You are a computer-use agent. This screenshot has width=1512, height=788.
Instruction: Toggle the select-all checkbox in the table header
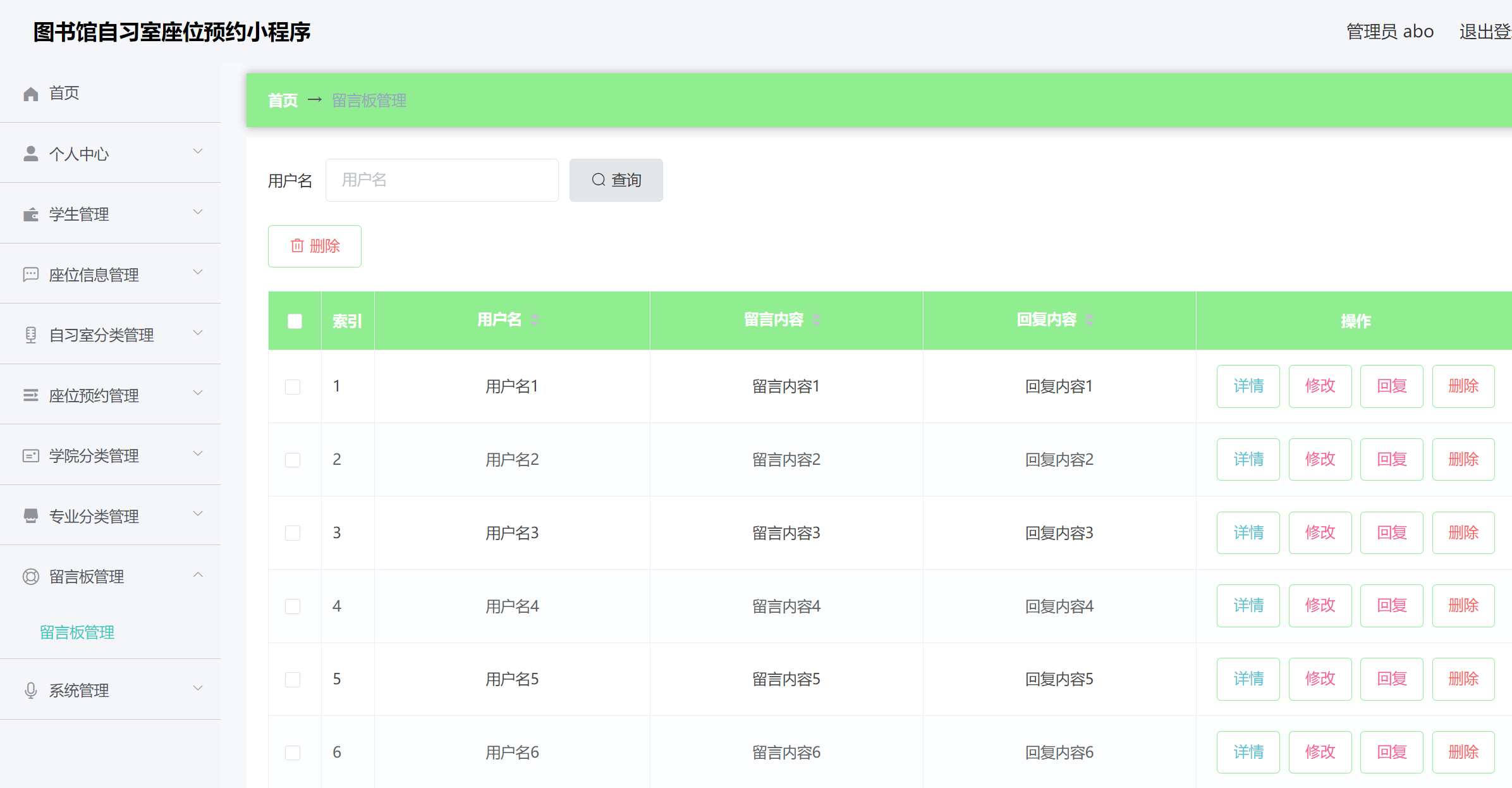[x=295, y=321]
